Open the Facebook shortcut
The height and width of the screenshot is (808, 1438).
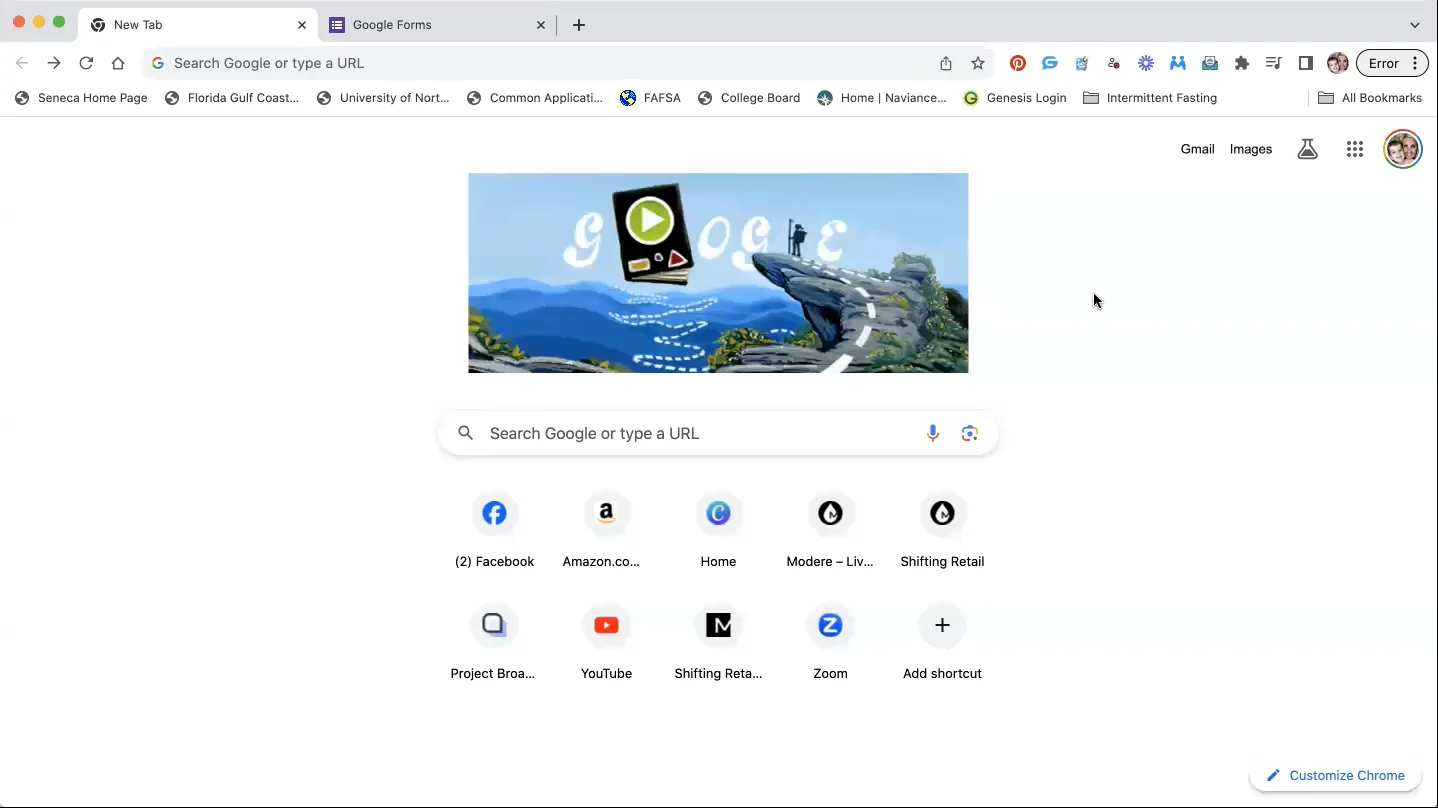click(x=494, y=531)
